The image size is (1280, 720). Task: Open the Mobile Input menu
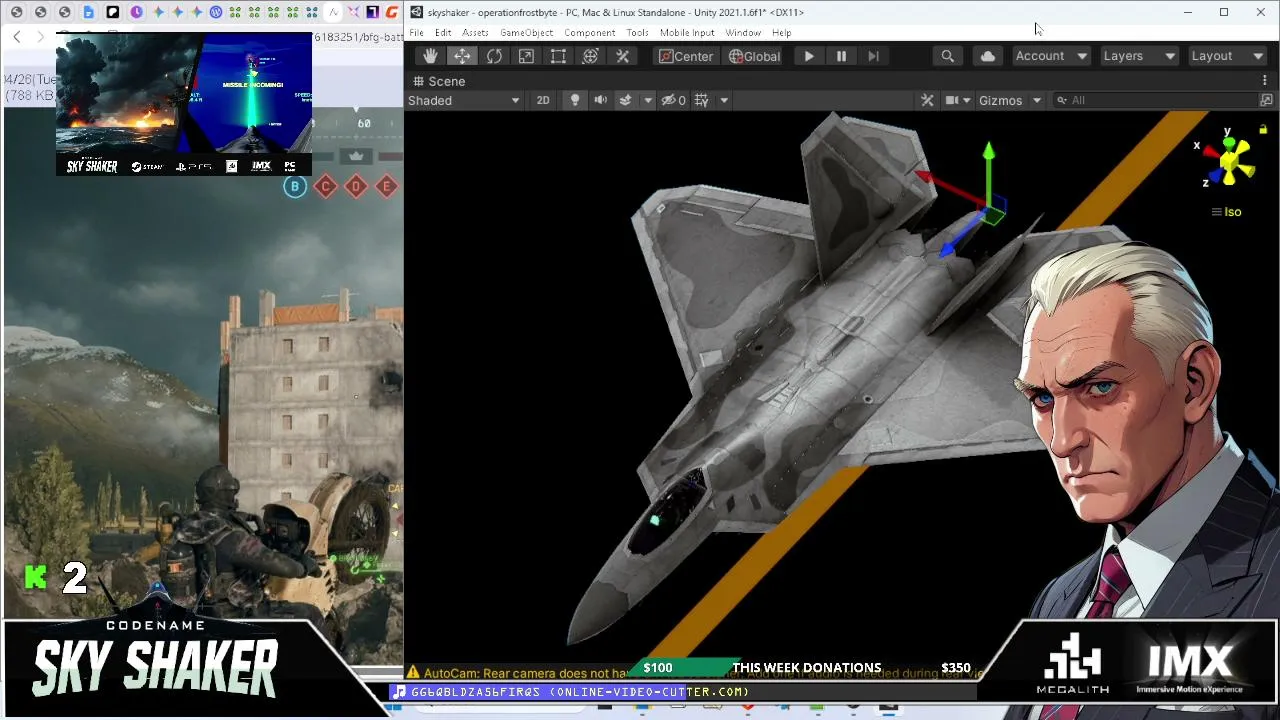[x=687, y=33]
